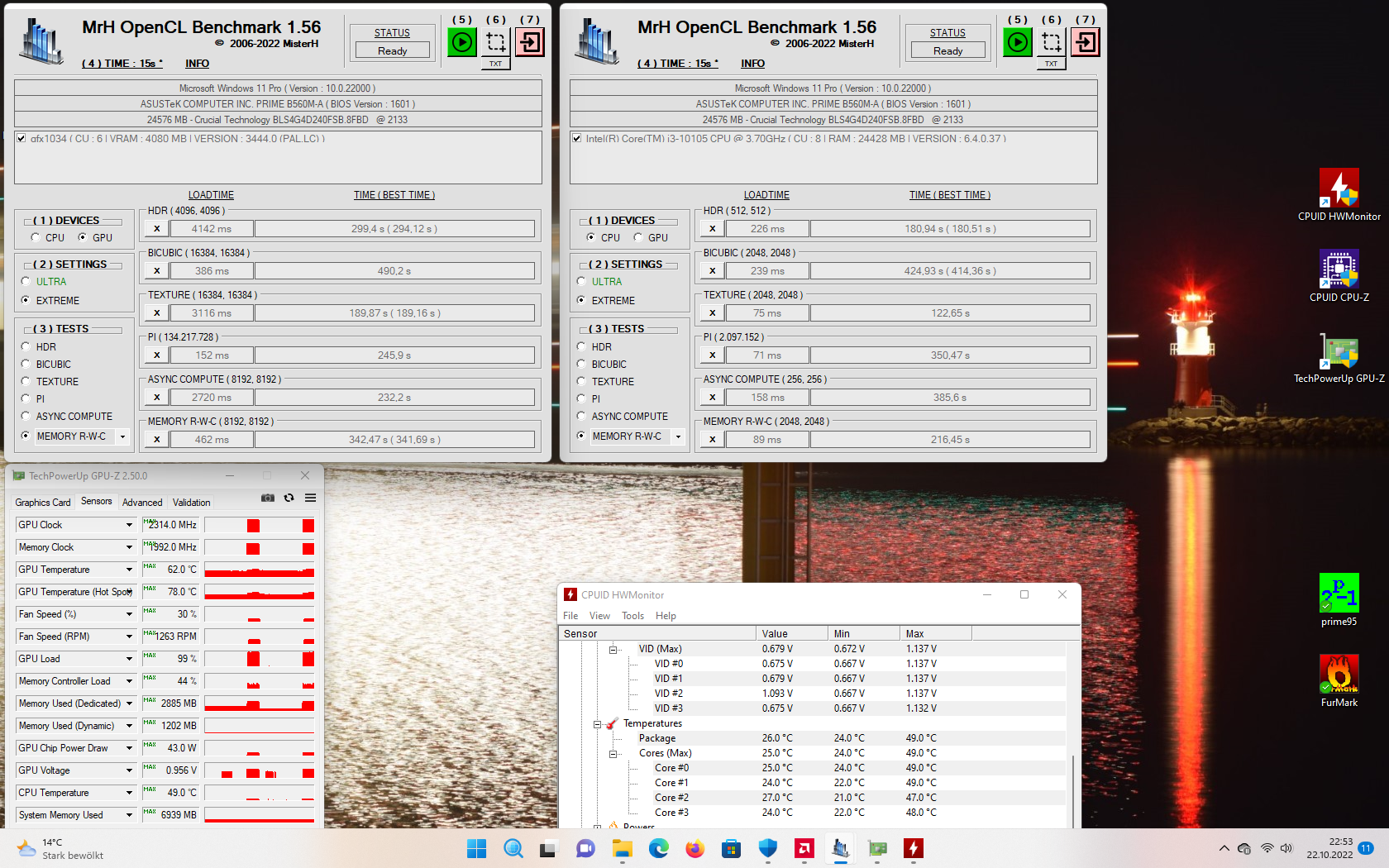Screen dimensions: 1389x868
Task: Switch to GPU-Z Validation tab
Action: 192,503
